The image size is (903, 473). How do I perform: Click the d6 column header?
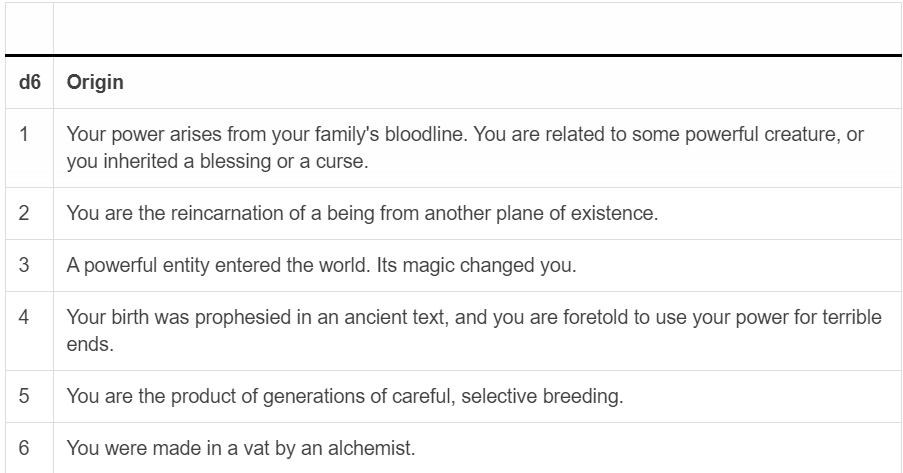[x=29, y=82]
